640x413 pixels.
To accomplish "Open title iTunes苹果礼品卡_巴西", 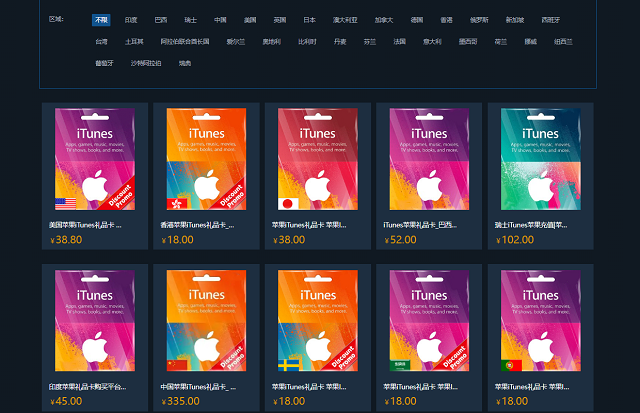I will tap(420, 225).
